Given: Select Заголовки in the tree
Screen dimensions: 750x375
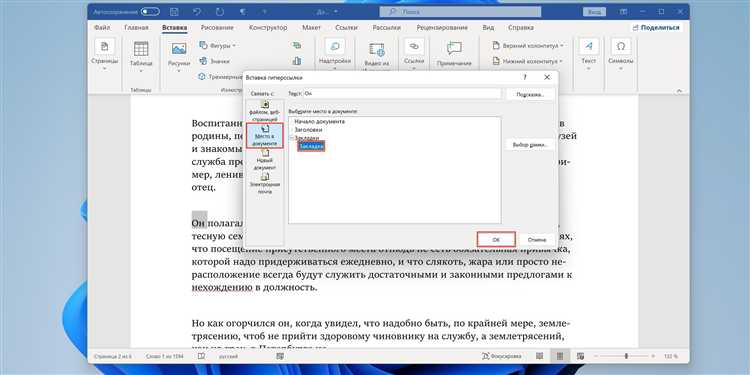Looking at the screenshot, I should pos(308,130).
